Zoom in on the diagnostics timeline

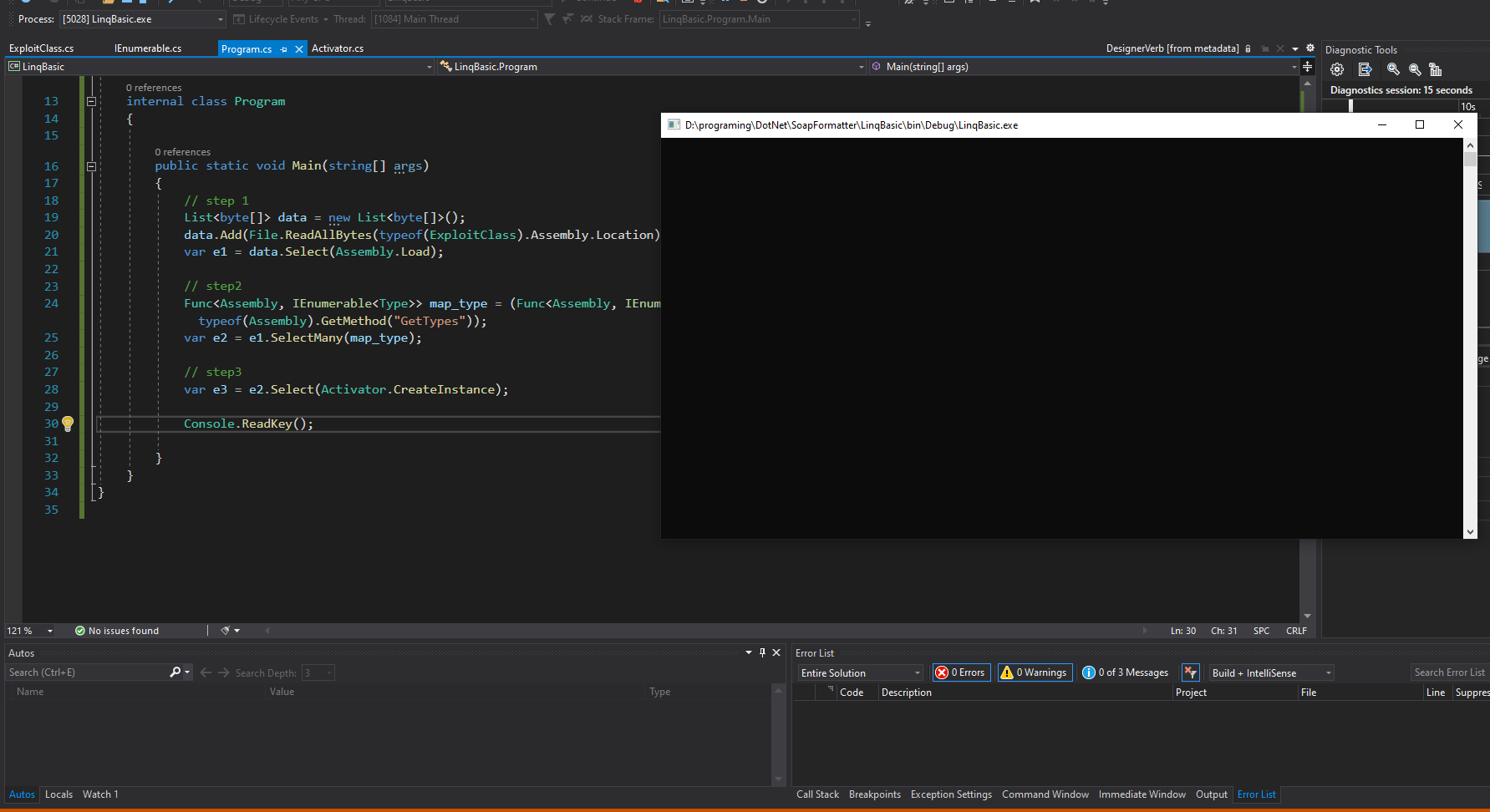(1393, 69)
